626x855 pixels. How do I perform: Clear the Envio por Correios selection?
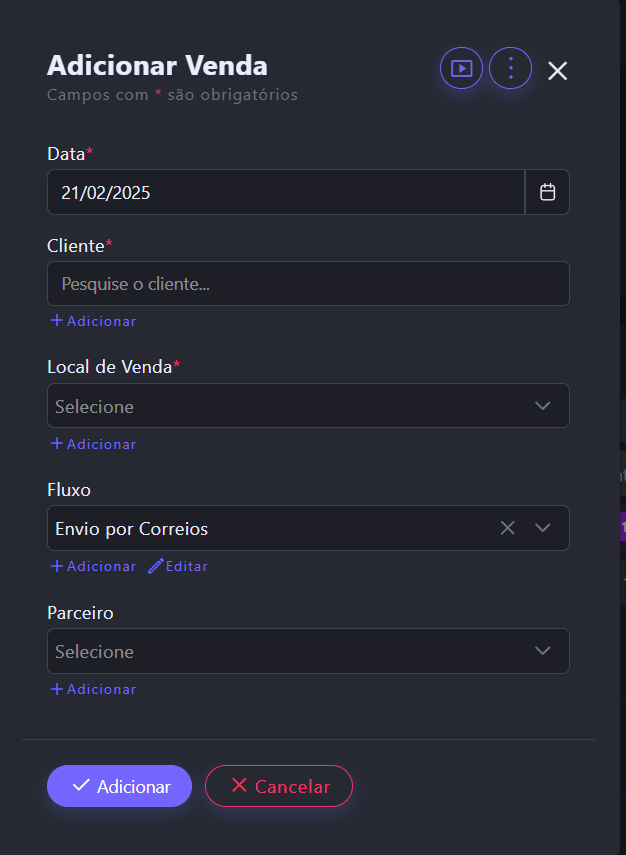tap(508, 528)
